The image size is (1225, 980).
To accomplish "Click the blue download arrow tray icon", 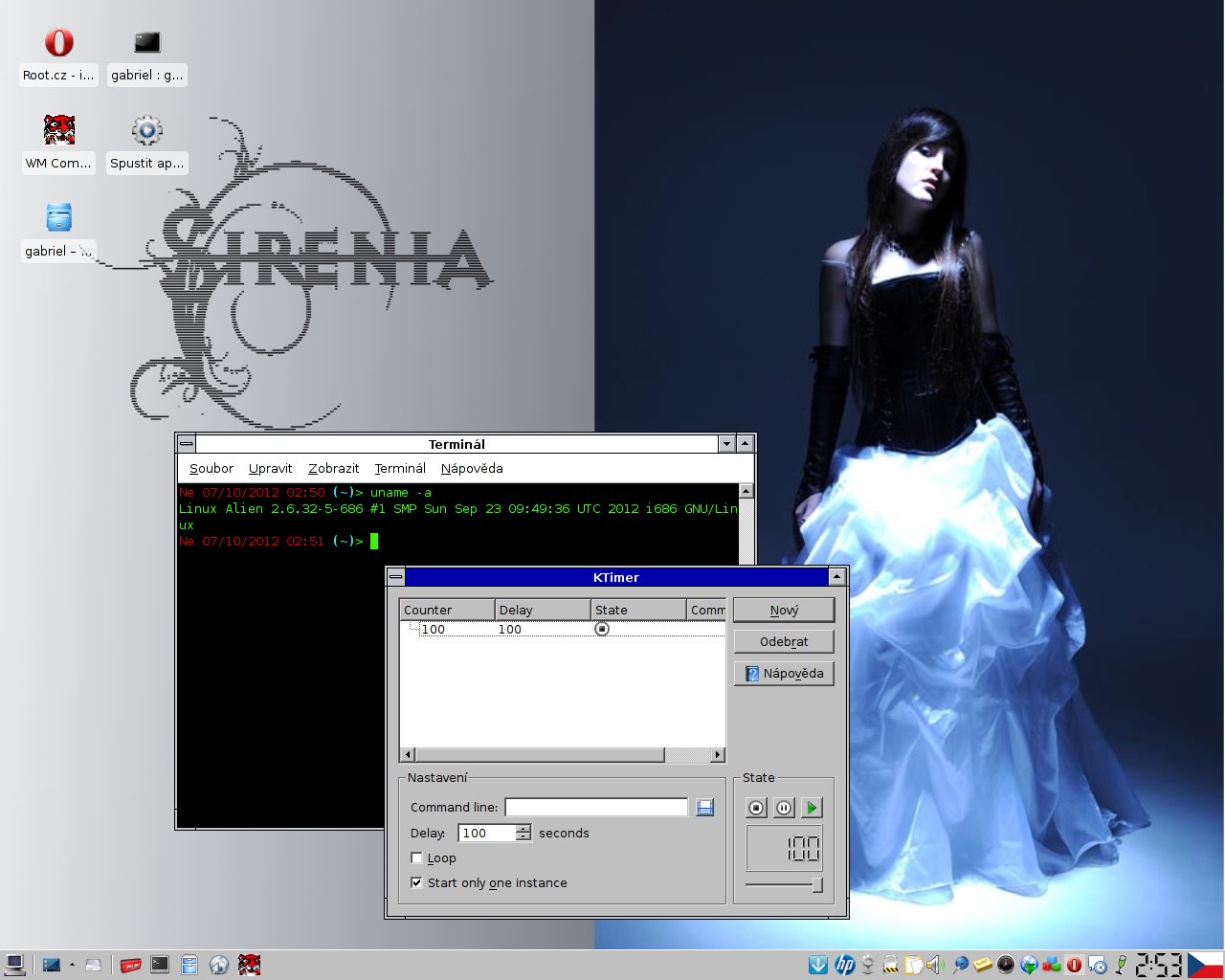I will pyautogui.click(x=818, y=965).
